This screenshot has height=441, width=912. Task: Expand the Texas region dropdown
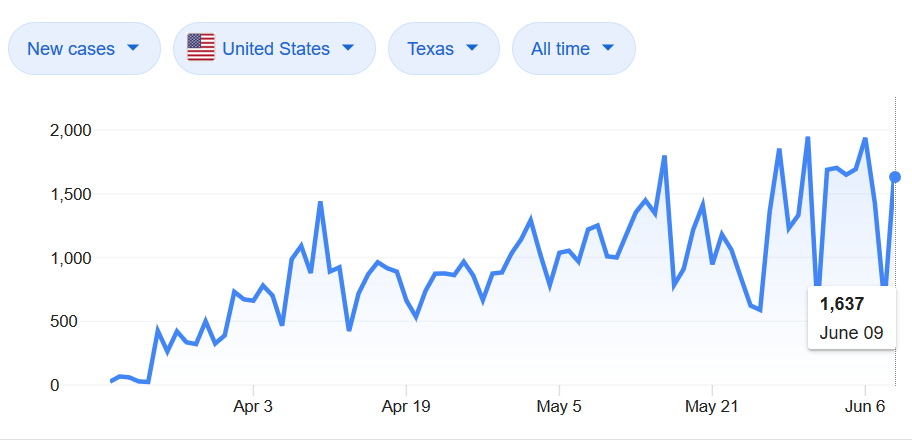(442, 48)
